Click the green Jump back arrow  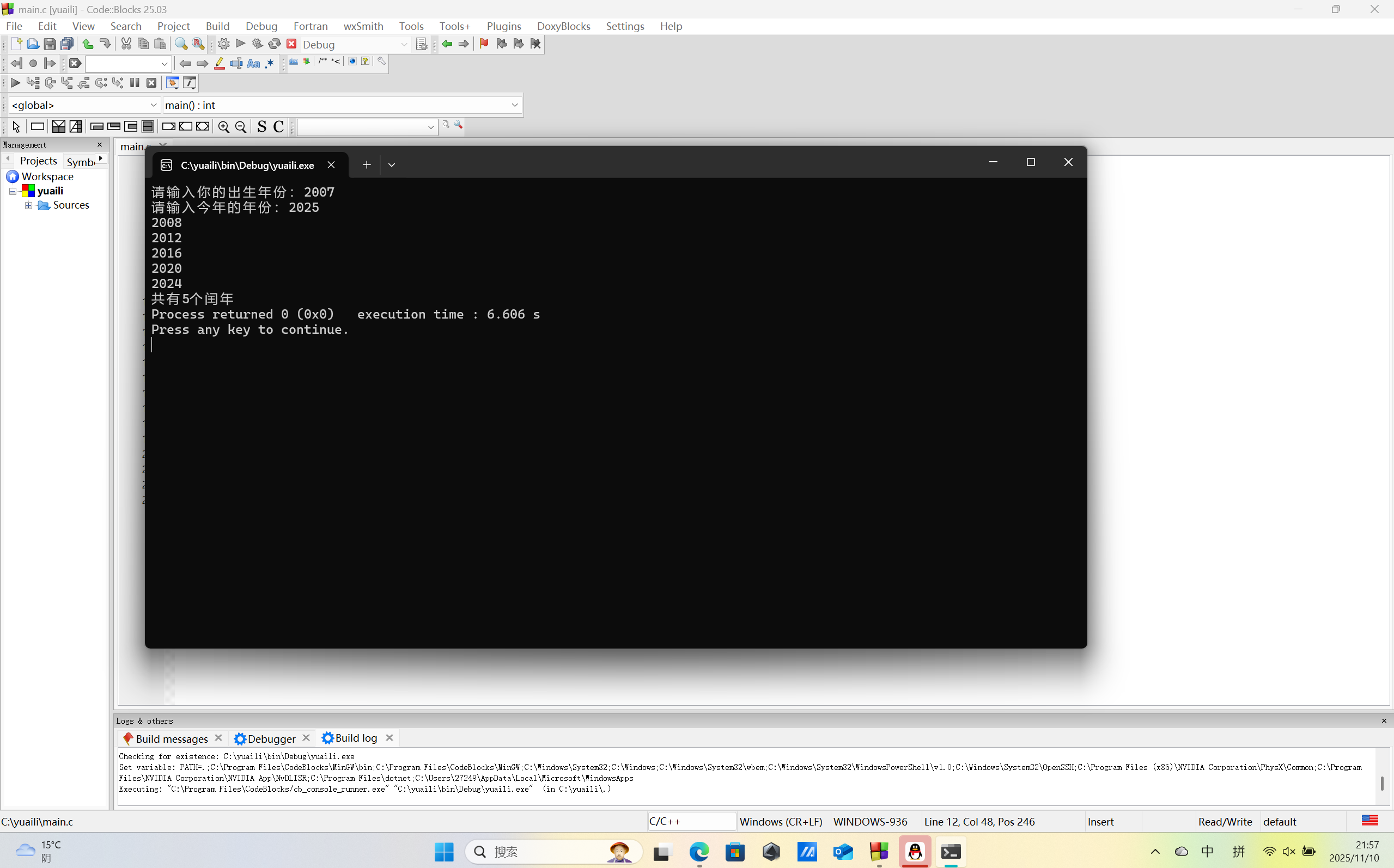(447, 44)
